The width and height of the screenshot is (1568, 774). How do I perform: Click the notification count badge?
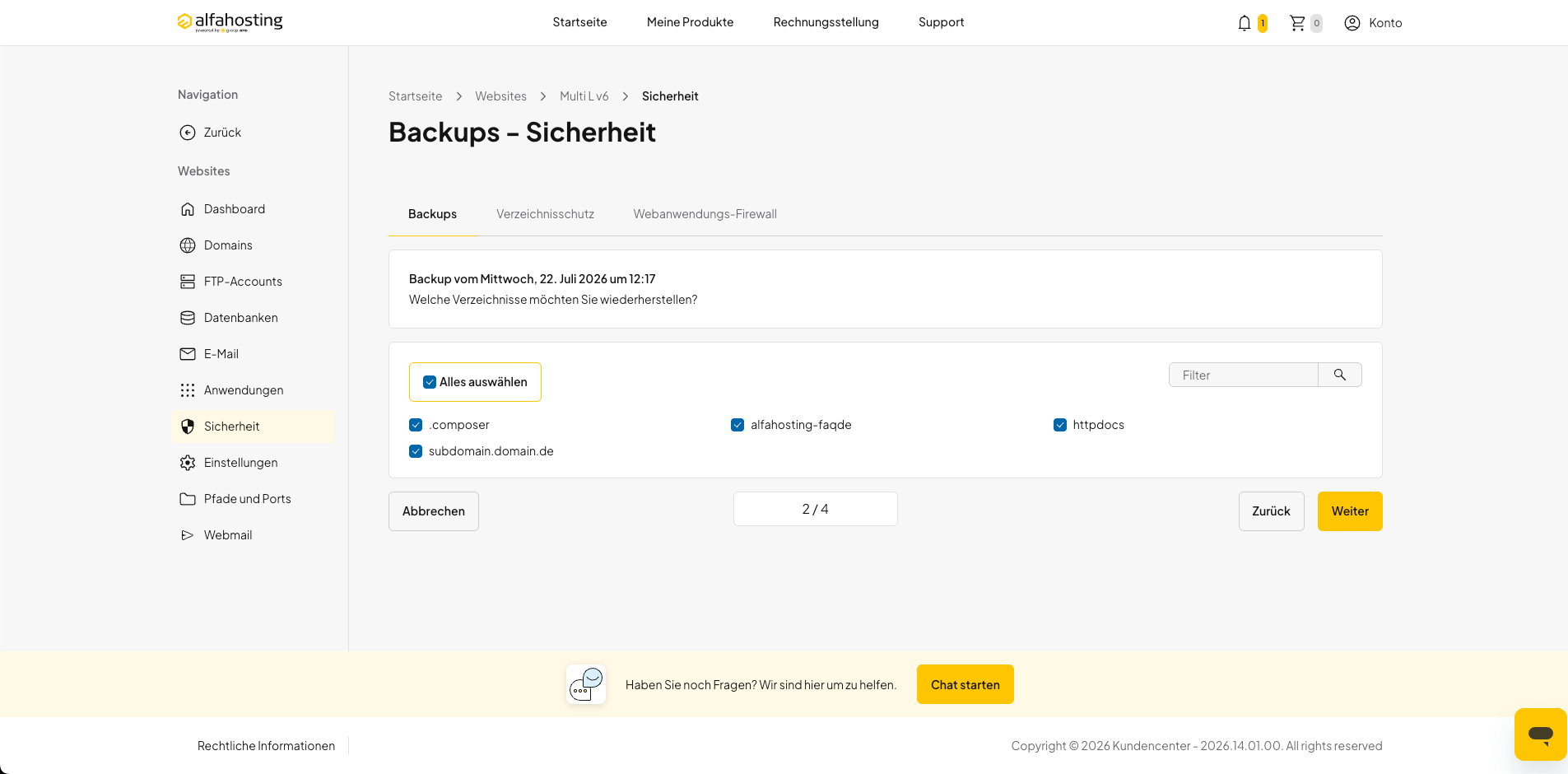pos(1262,23)
